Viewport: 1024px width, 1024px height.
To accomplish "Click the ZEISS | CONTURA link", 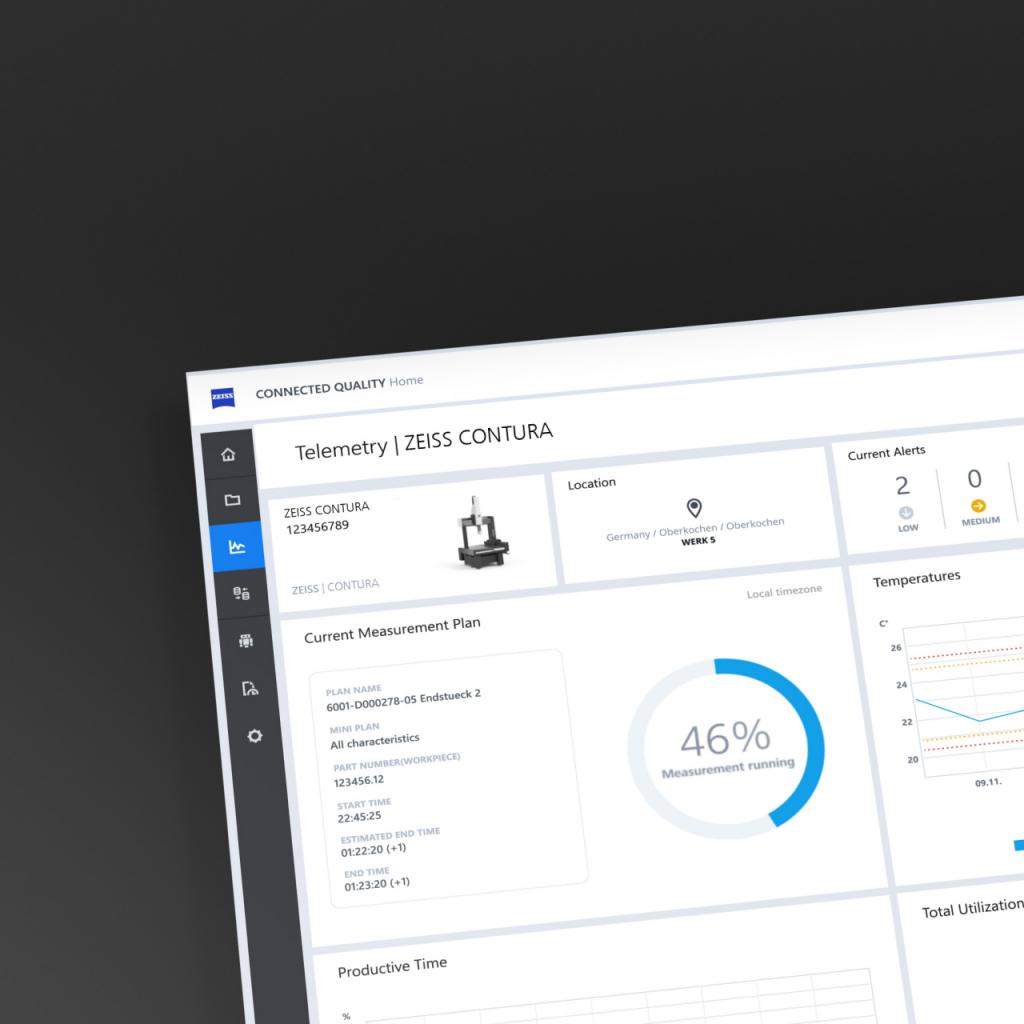I will (x=336, y=584).
